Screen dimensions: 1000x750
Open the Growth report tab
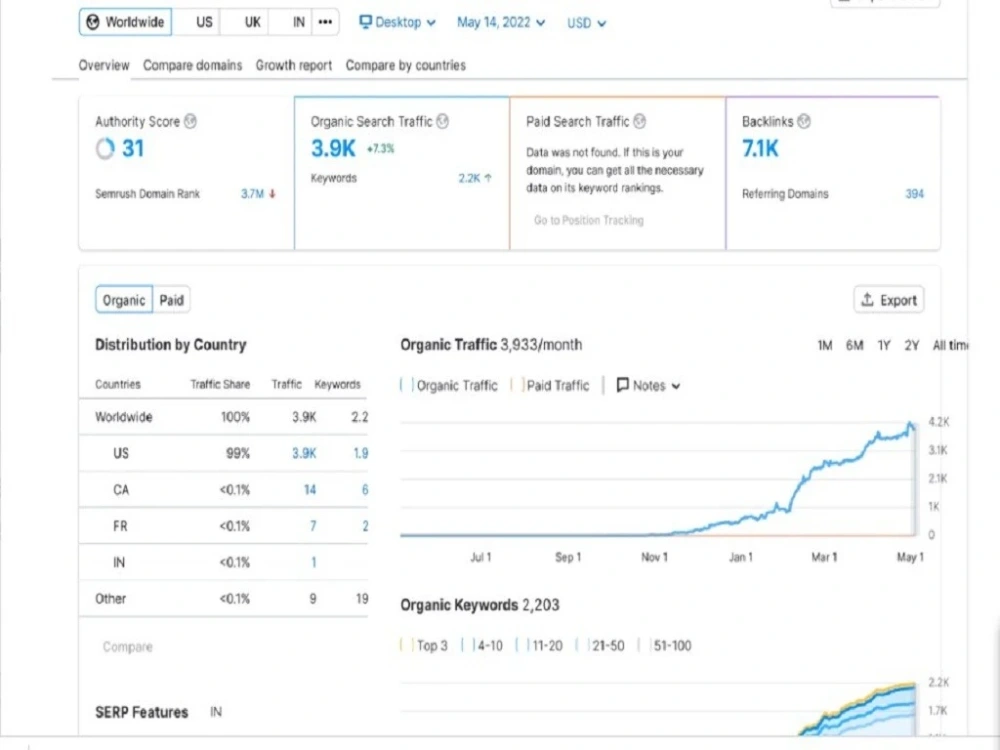294,65
